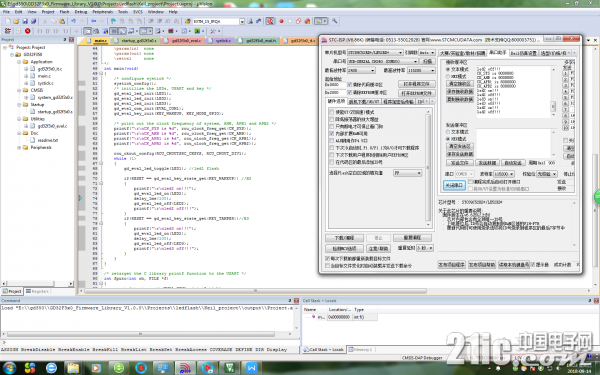600x375 pixels.
Task: Open the Serial windows toolbar icon
Action: point(158,31)
